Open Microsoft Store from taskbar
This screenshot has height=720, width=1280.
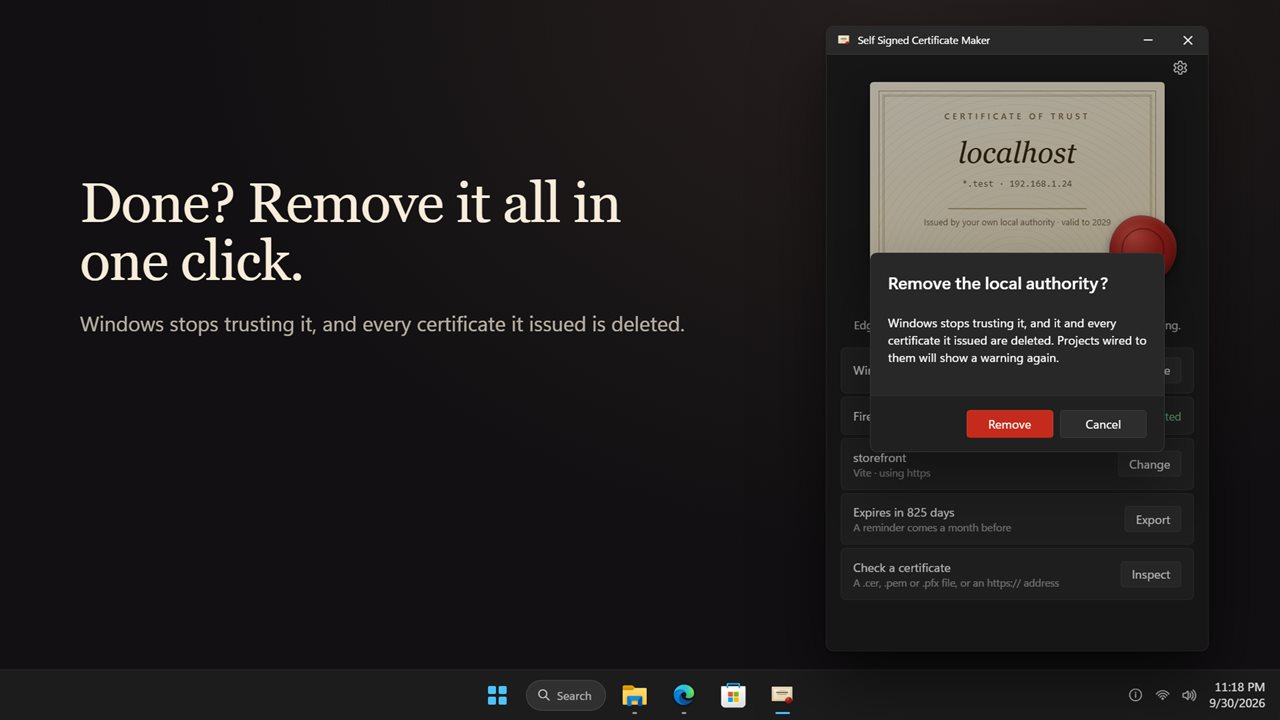pos(733,695)
